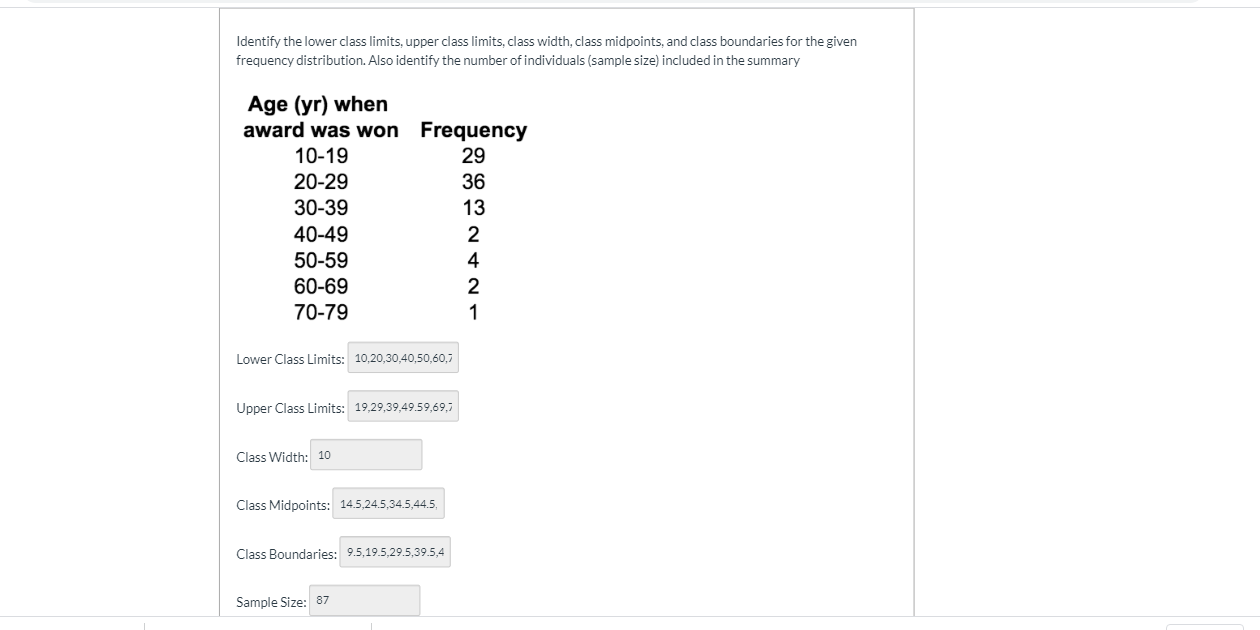Click the Class Boundaries input box
The image size is (1260, 630).
(395, 551)
